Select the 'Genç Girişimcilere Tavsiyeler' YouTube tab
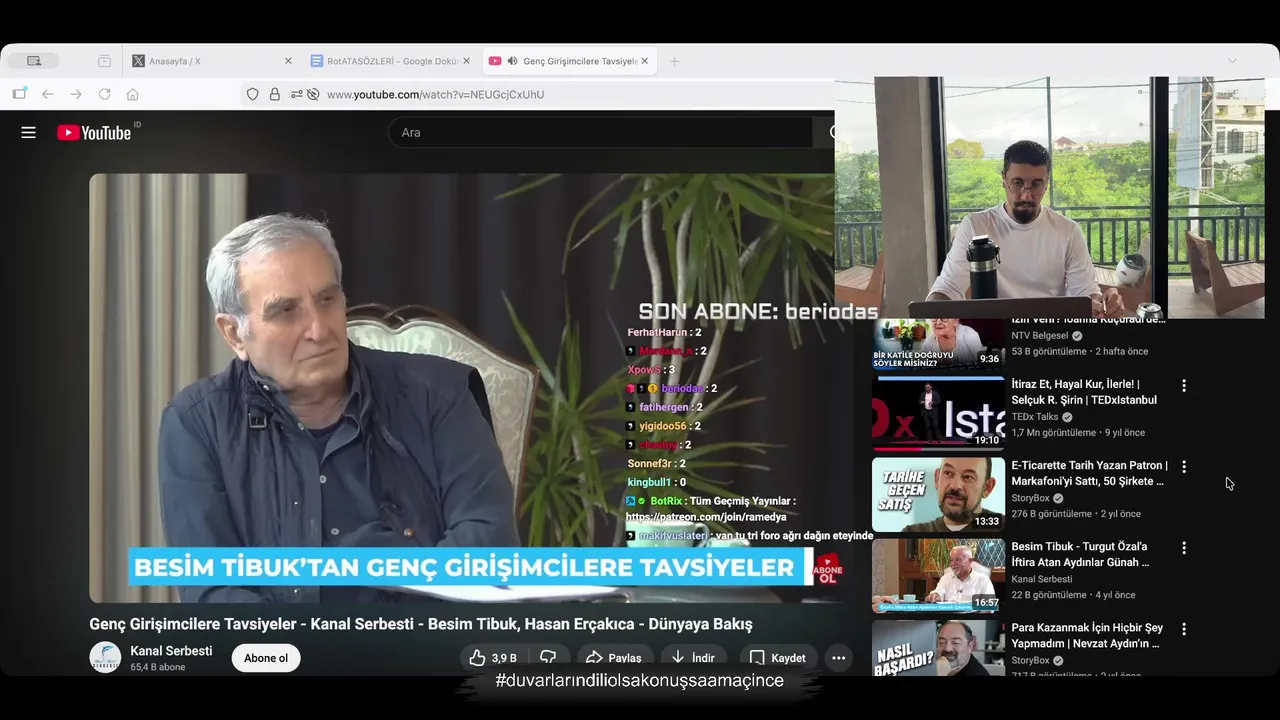Image resolution: width=1280 pixels, height=720 pixels. click(x=568, y=61)
